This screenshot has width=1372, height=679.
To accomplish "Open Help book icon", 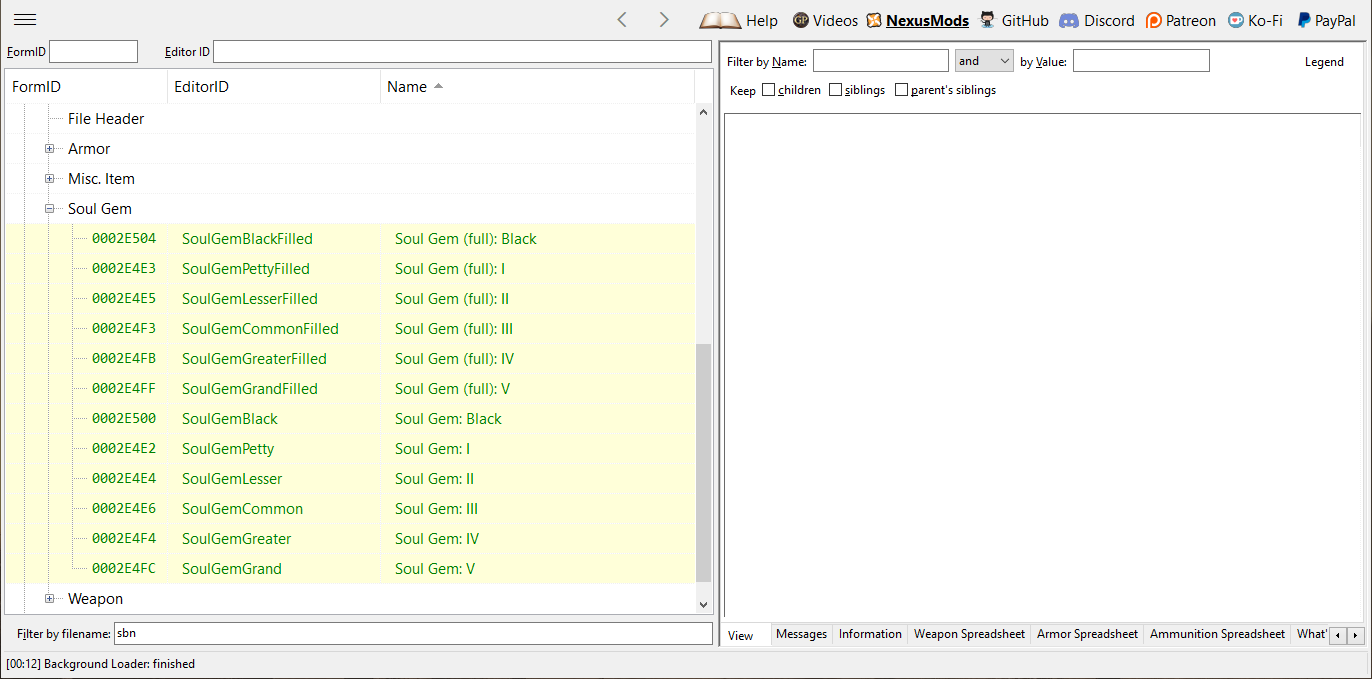I will 720,20.
